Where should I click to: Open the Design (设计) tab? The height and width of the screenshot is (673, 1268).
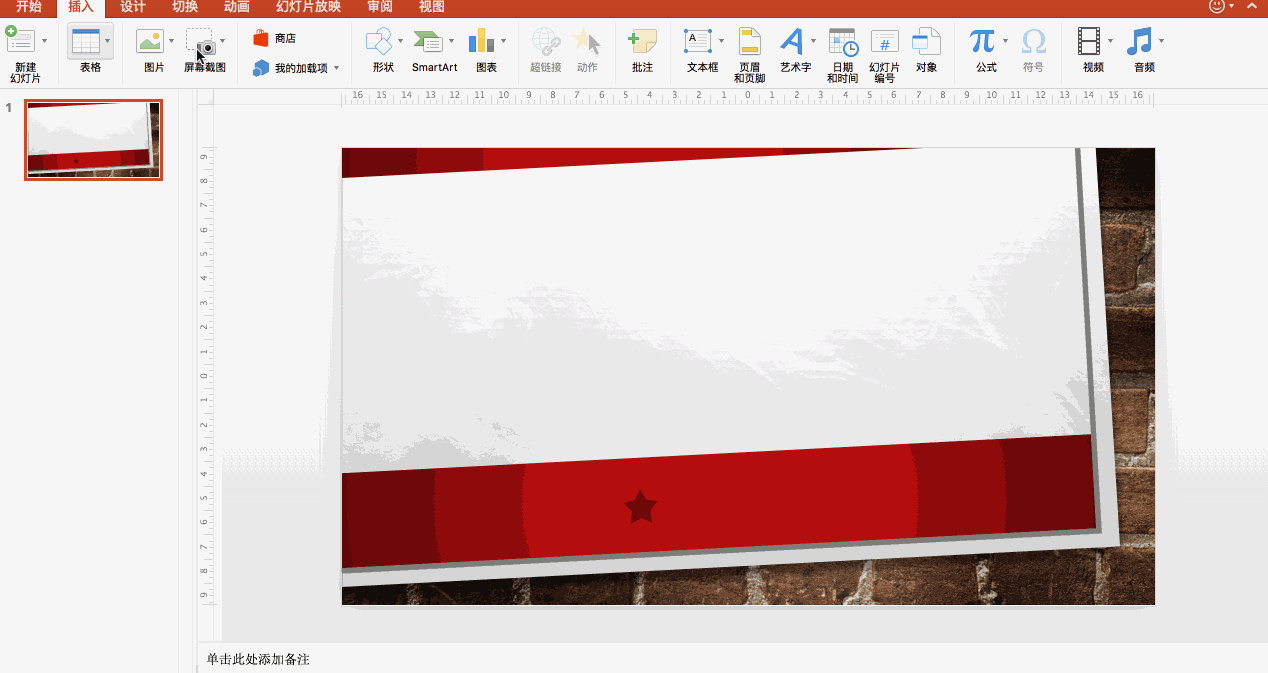coord(133,7)
